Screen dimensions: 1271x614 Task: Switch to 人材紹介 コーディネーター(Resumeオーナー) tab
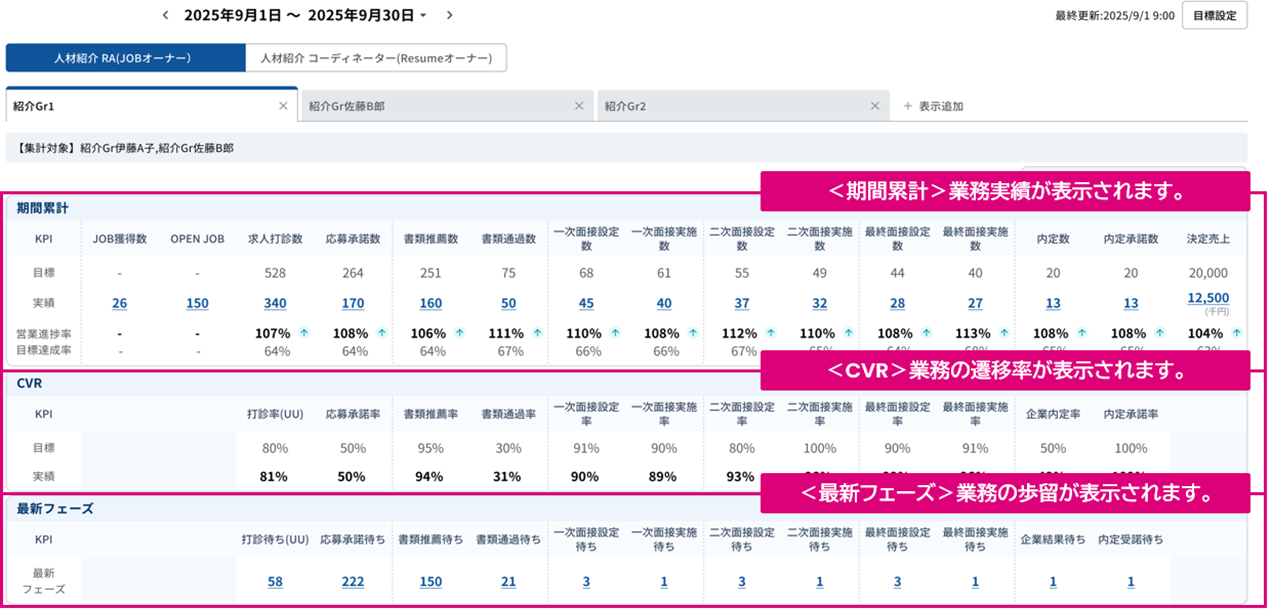pyautogui.click(x=376, y=58)
